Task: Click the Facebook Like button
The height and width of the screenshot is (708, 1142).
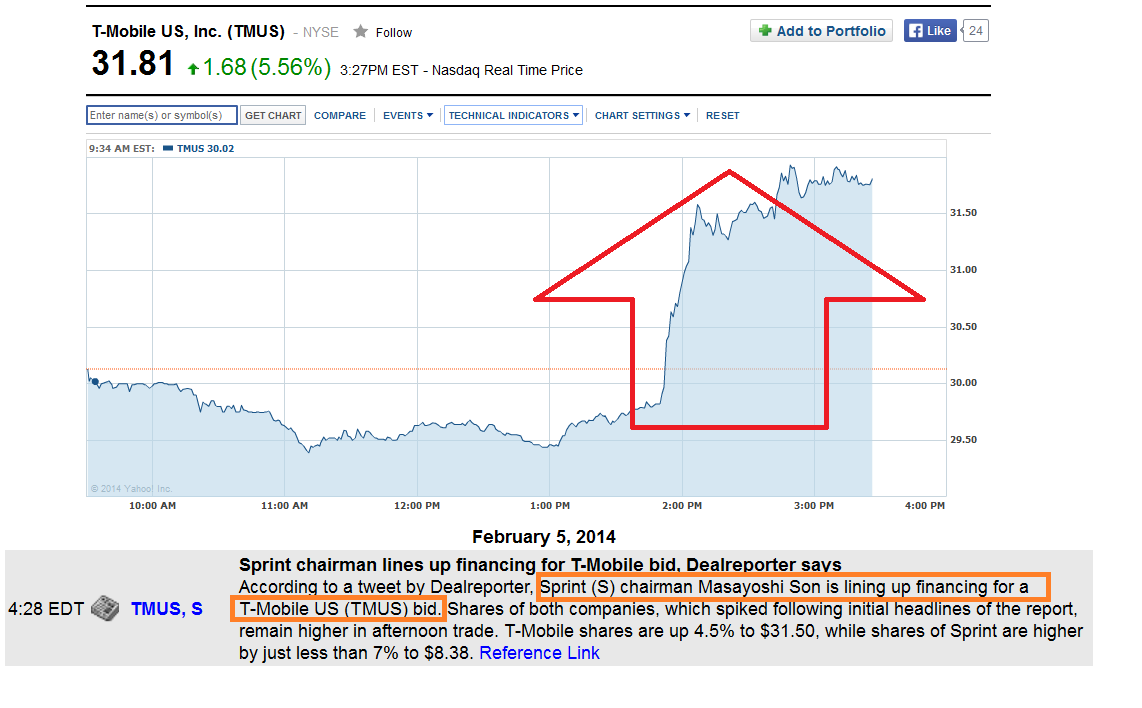Action: click(930, 31)
